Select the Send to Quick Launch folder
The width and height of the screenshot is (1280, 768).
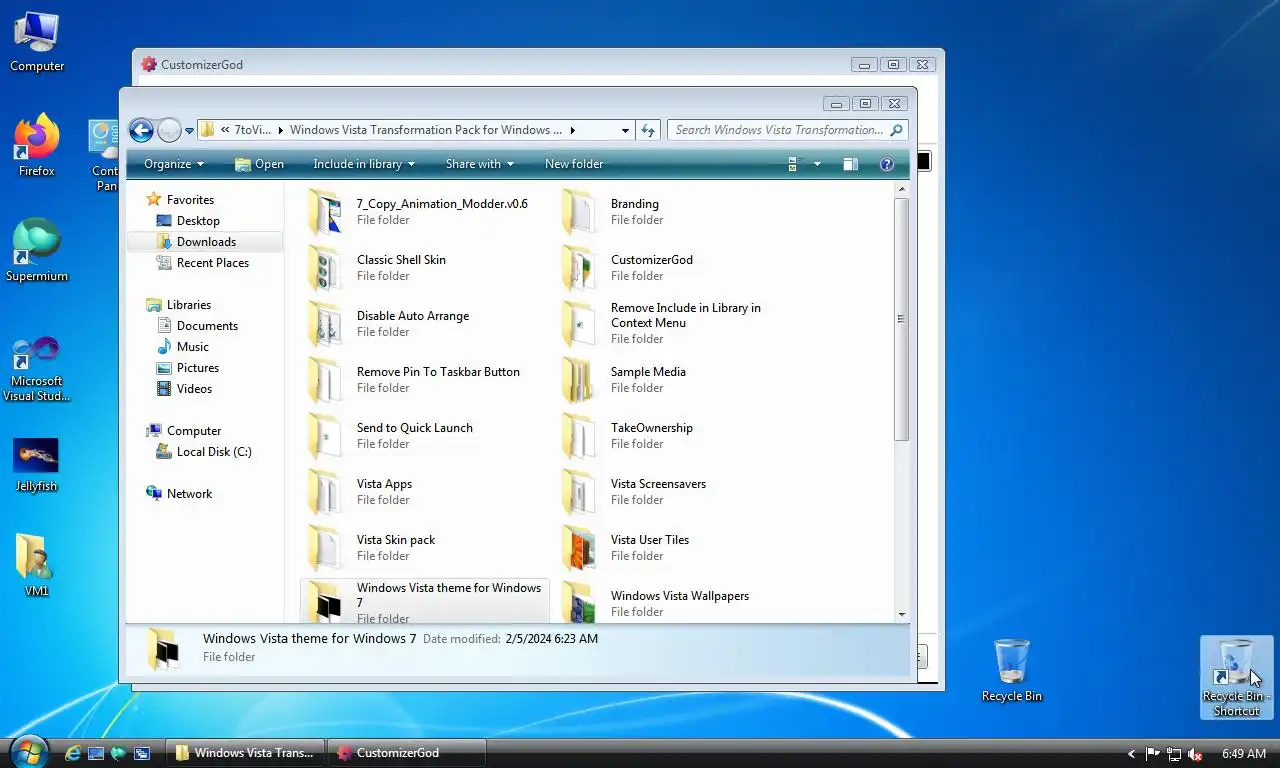(425, 435)
